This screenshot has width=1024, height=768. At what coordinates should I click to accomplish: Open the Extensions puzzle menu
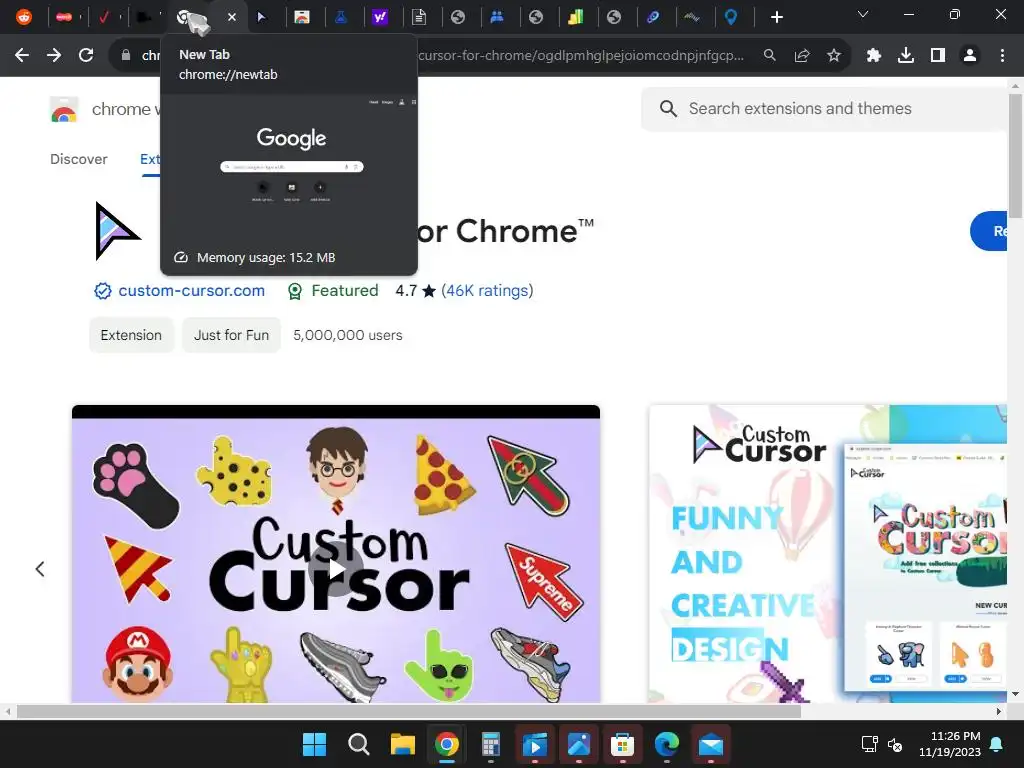[x=874, y=56]
